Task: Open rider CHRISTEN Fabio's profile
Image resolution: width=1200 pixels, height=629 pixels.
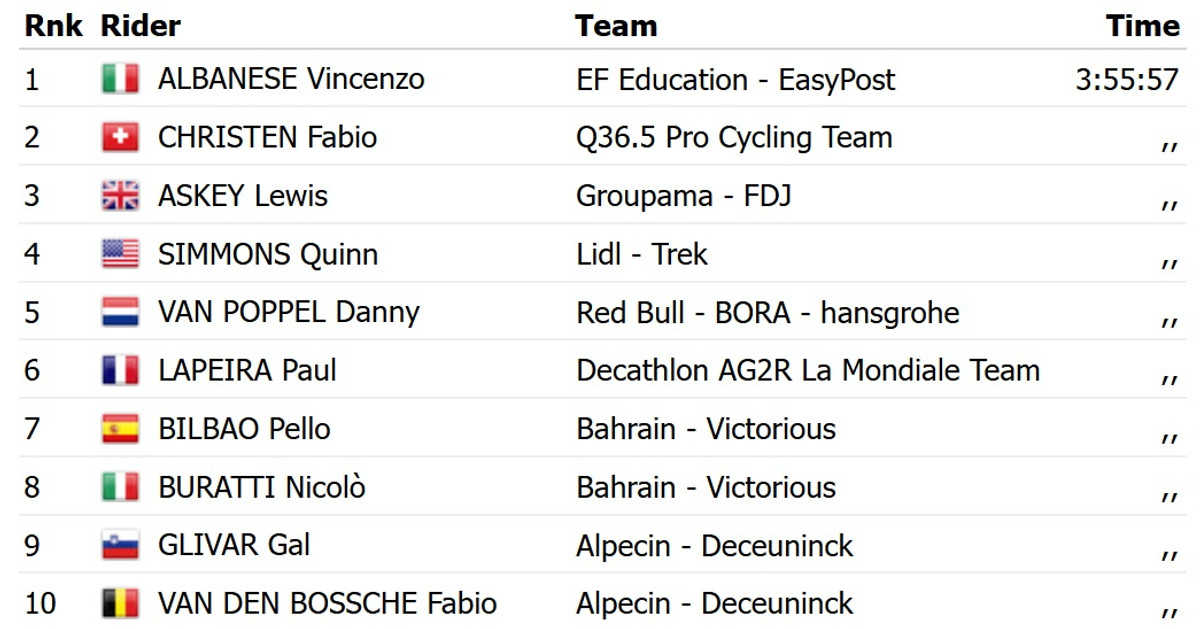Action: (x=267, y=137)
